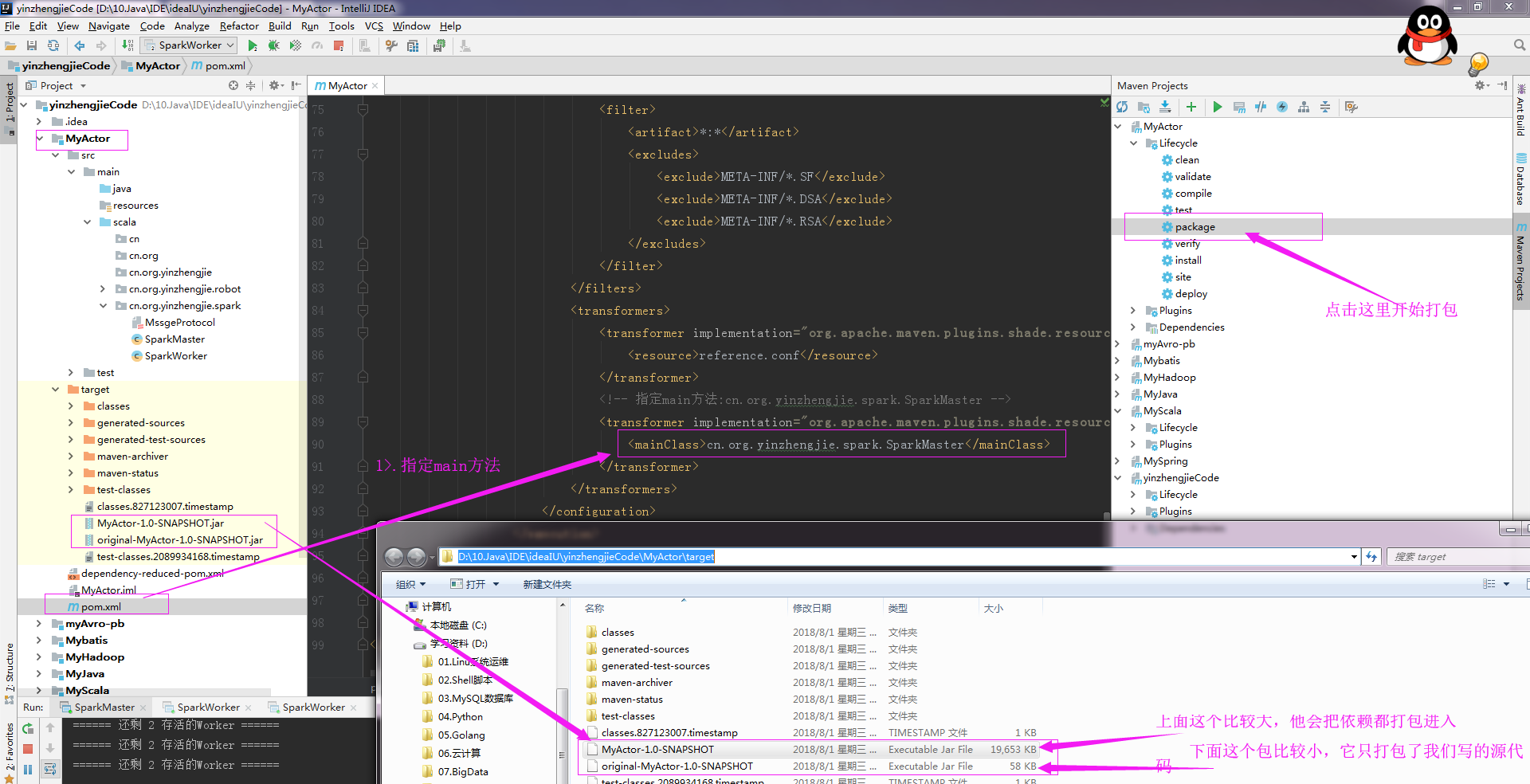Open the 组织 menu in Explorer

tap(410, 585)
